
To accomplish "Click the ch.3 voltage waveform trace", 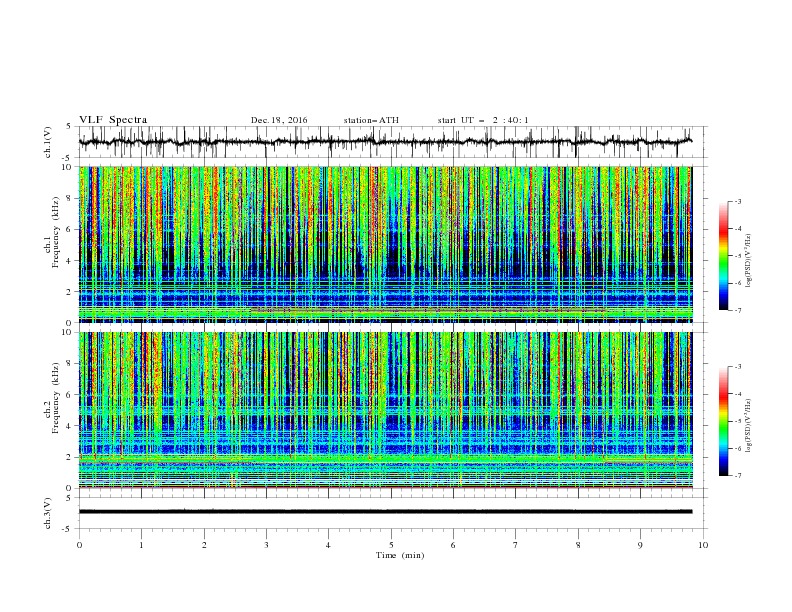I will coord(385,512).
